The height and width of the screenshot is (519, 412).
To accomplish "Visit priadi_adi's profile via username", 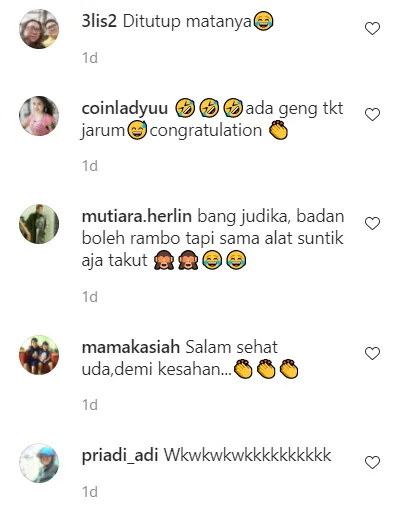I will tap(120, 456).
